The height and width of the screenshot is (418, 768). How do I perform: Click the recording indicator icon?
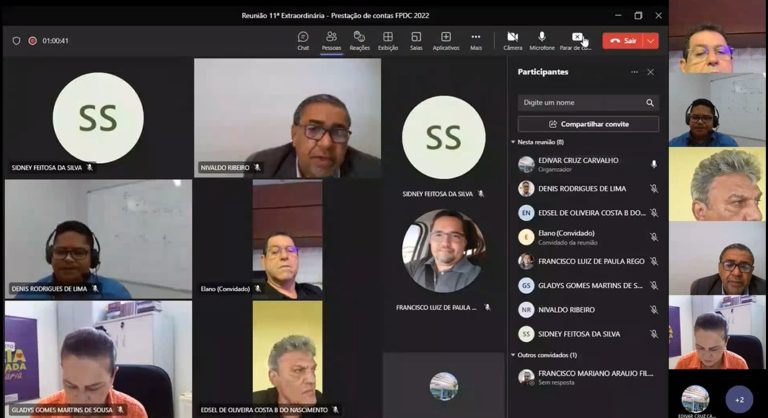(32, 41)
